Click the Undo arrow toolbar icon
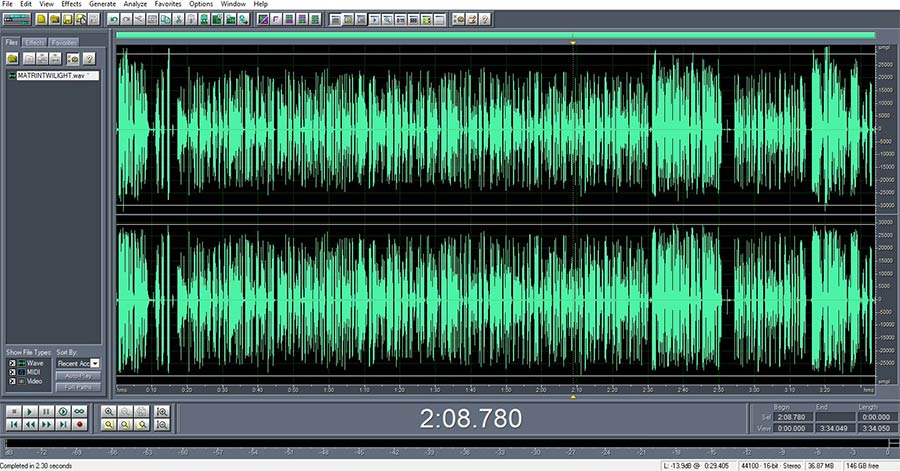Image resolution: width=900 pixels, height=471 pixels. point(113,20)
